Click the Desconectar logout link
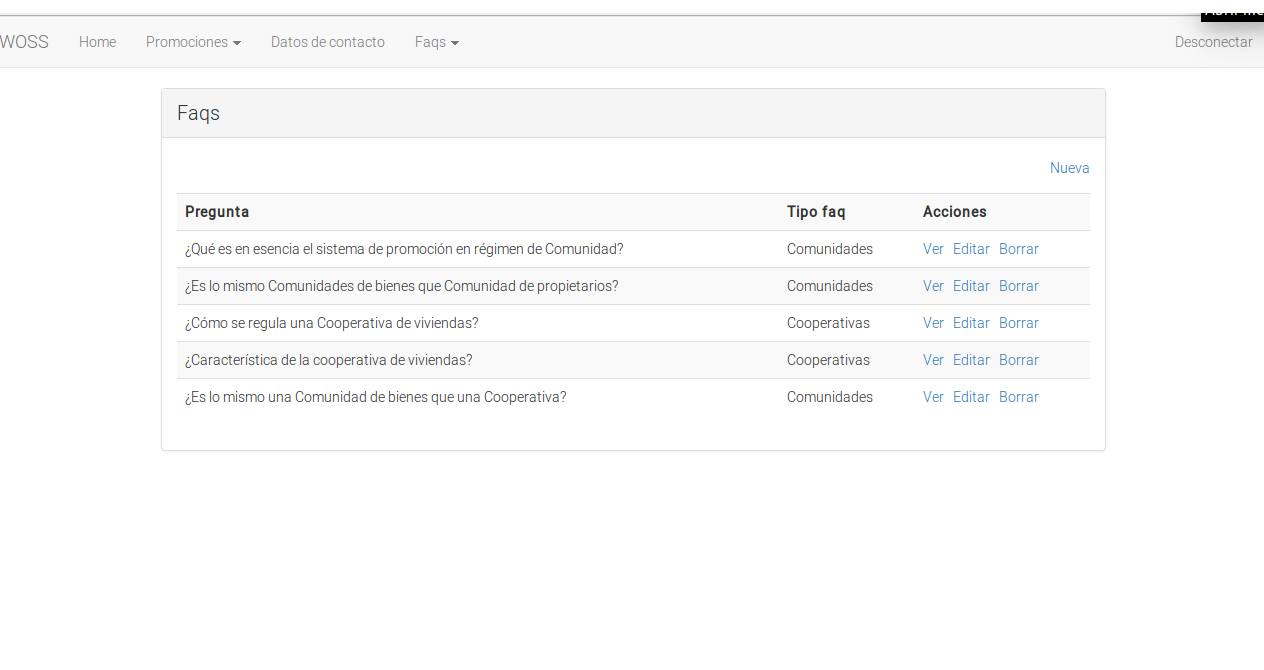The height and width of the screenshot is (670, 1264). pyautogui.click(x=1213, y=42)
